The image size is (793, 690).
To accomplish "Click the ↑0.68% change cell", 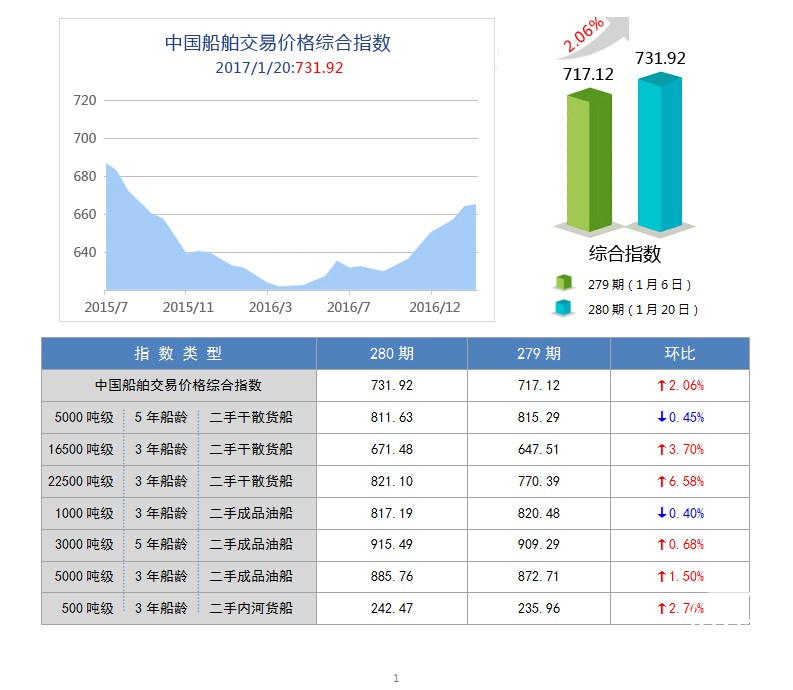I will [680, 544].
